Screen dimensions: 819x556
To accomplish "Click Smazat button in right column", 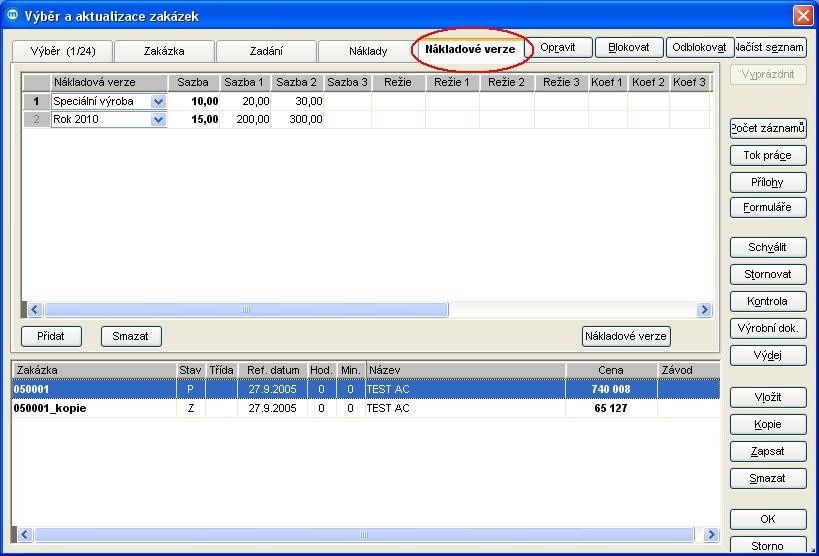I will click(768, 479).
